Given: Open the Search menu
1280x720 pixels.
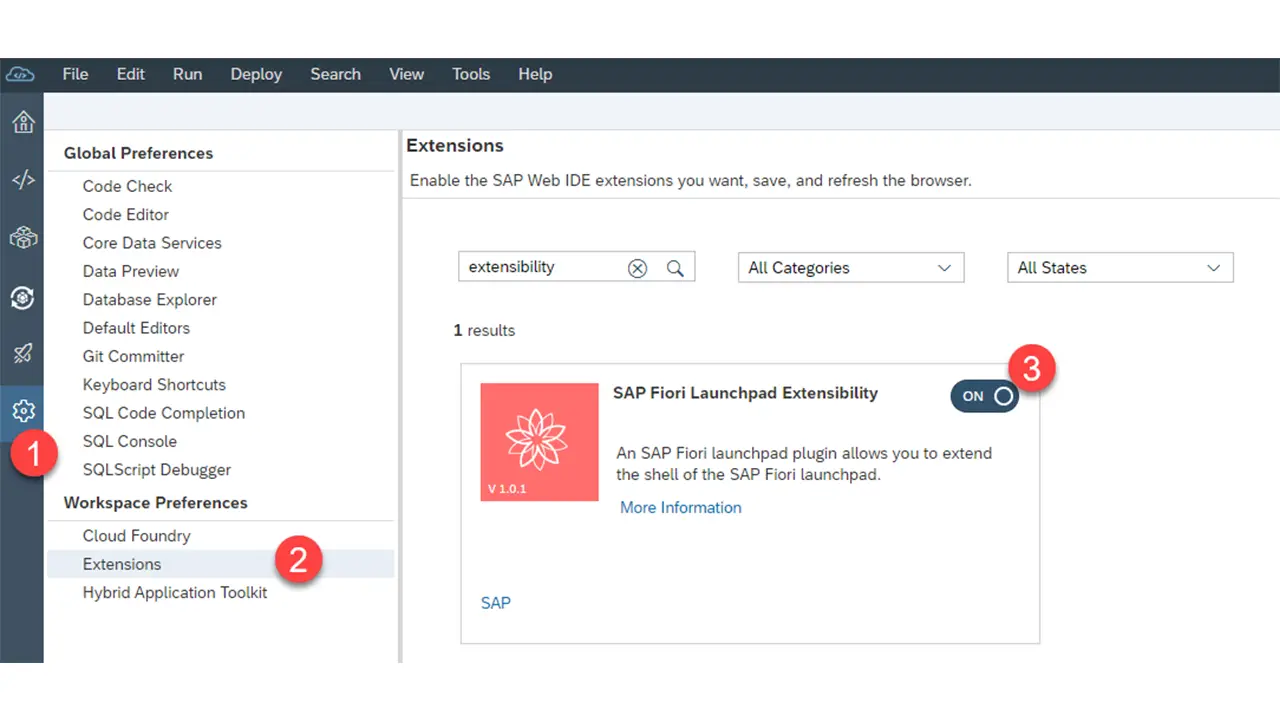Looking at the screenshot, I should pyautogui.click(x=335, y=74).
